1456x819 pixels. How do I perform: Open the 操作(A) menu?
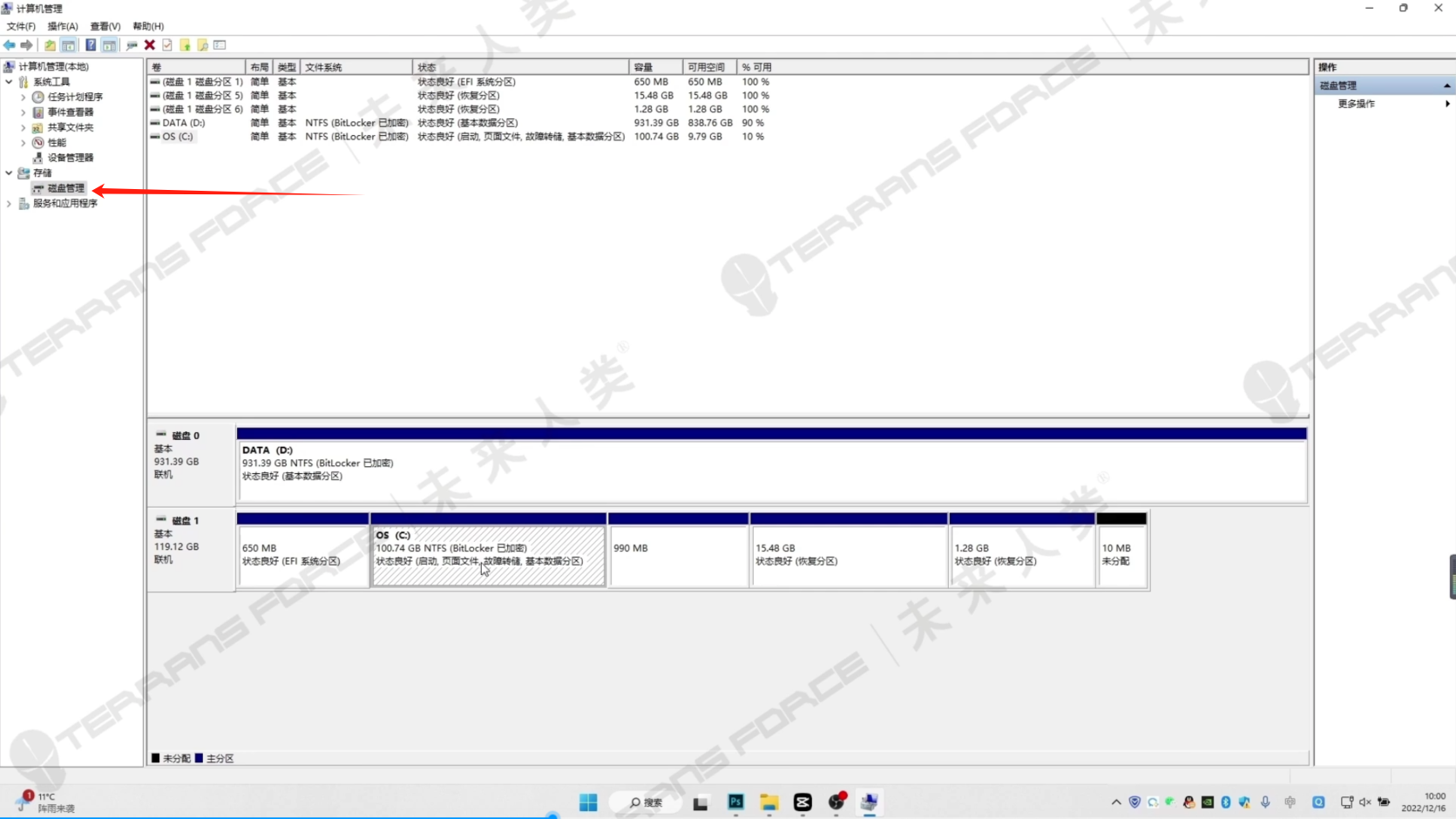pos(63,26)
